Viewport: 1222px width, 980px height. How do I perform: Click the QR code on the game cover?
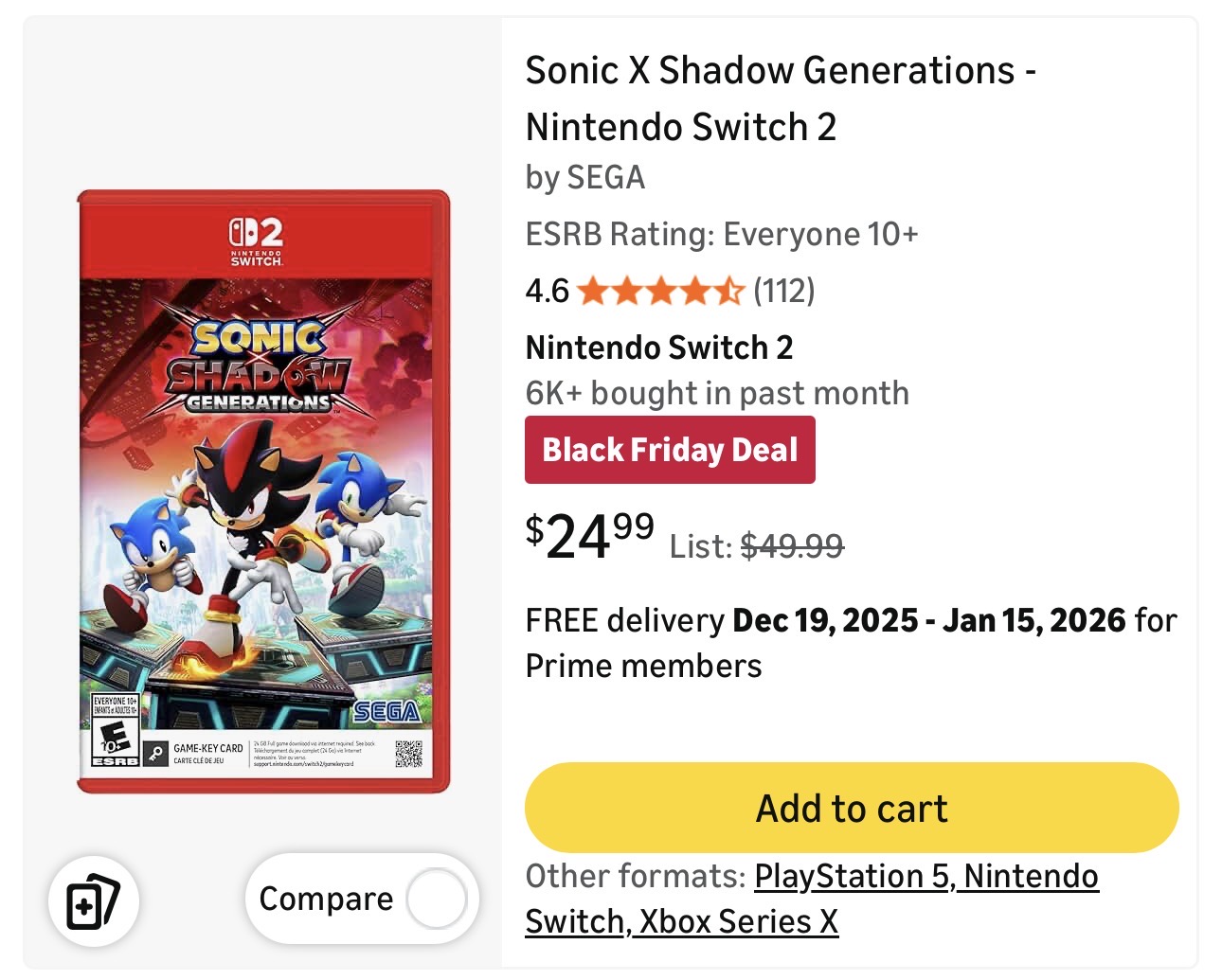pos(408,754)
